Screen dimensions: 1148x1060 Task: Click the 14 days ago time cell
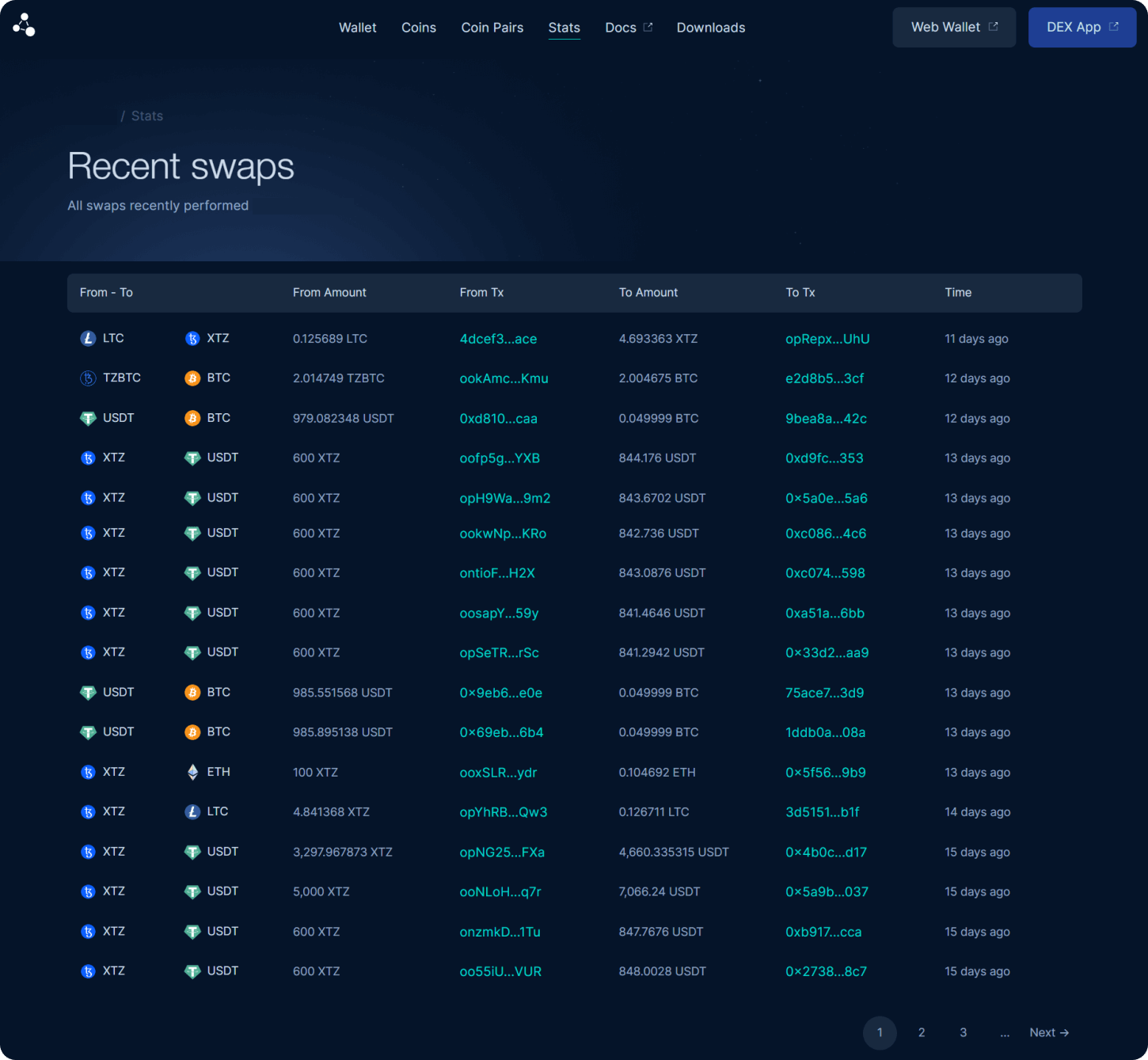pos(977,812)
